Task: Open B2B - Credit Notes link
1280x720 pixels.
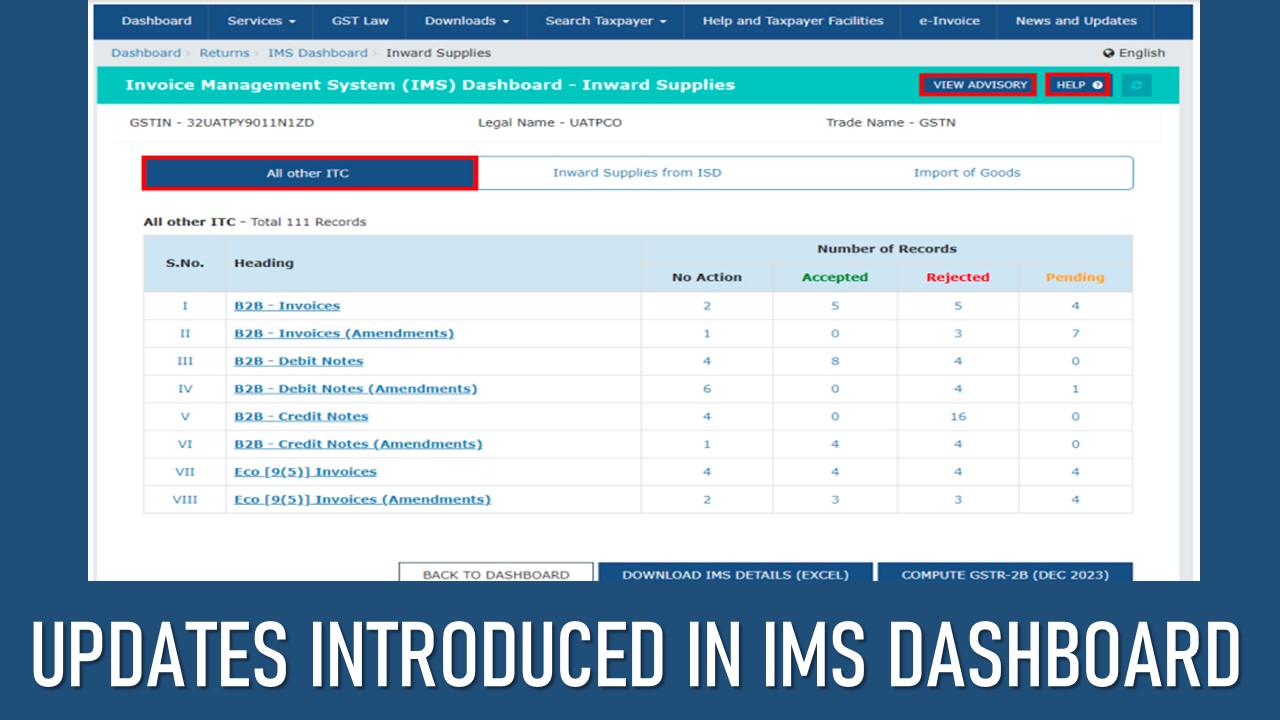Action: point(301,416)
